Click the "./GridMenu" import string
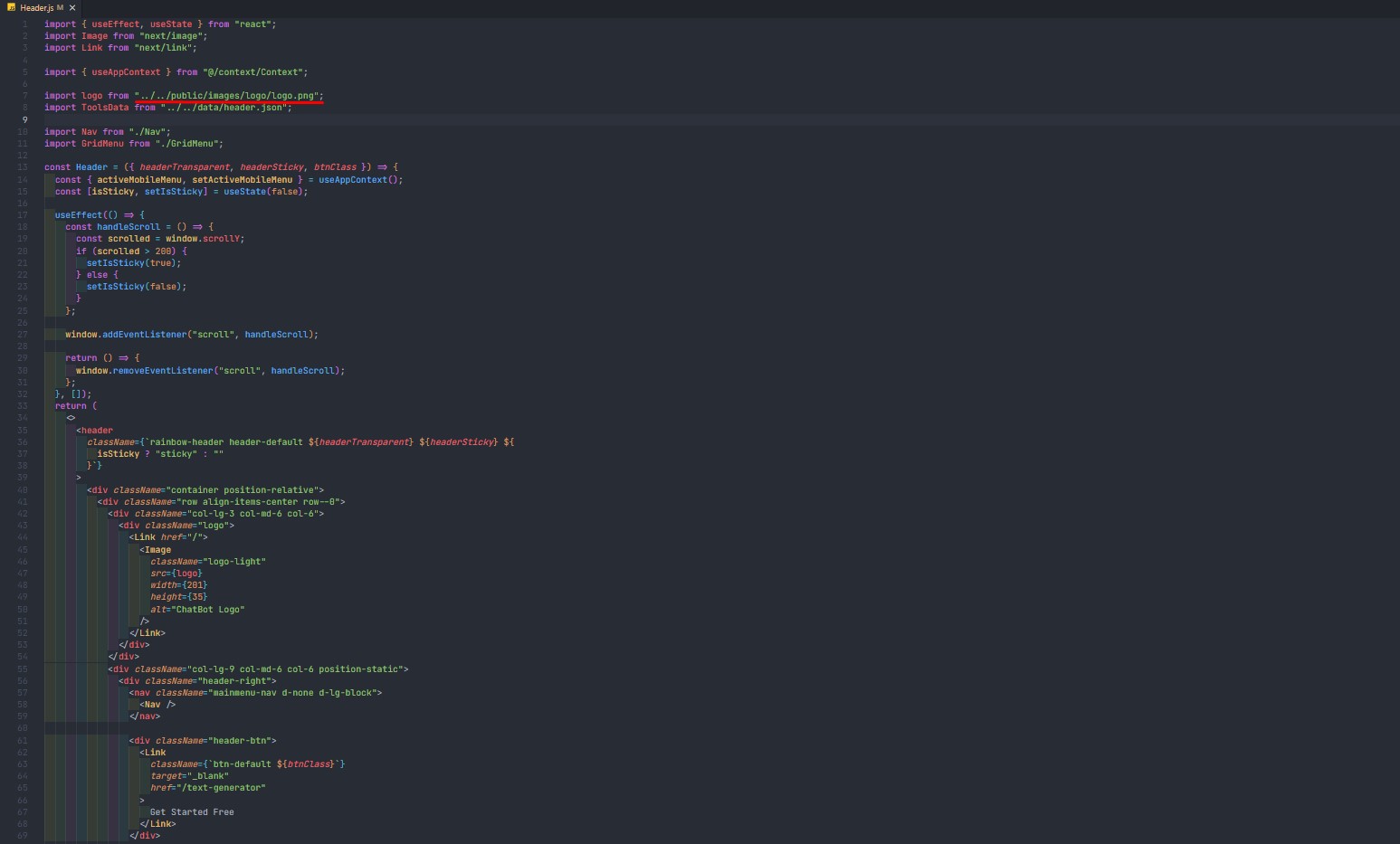The width and height of the screenshot is (1400, 844). [x=186, y=144]
